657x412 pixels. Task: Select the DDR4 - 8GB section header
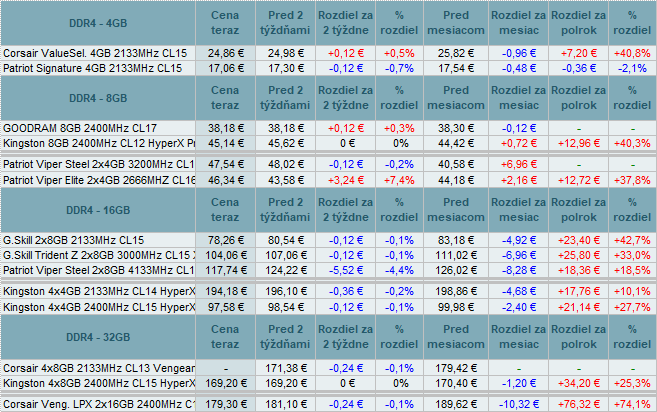click(x=98, y=98)
